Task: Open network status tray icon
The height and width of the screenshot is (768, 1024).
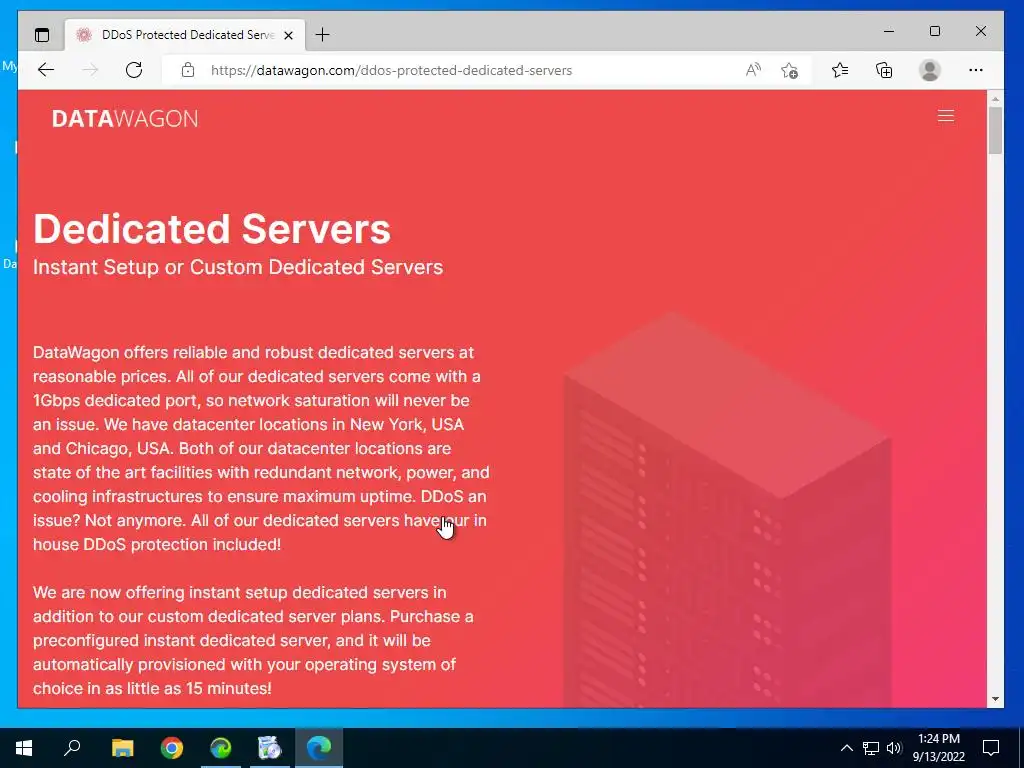Action: (x=871, y=748)
